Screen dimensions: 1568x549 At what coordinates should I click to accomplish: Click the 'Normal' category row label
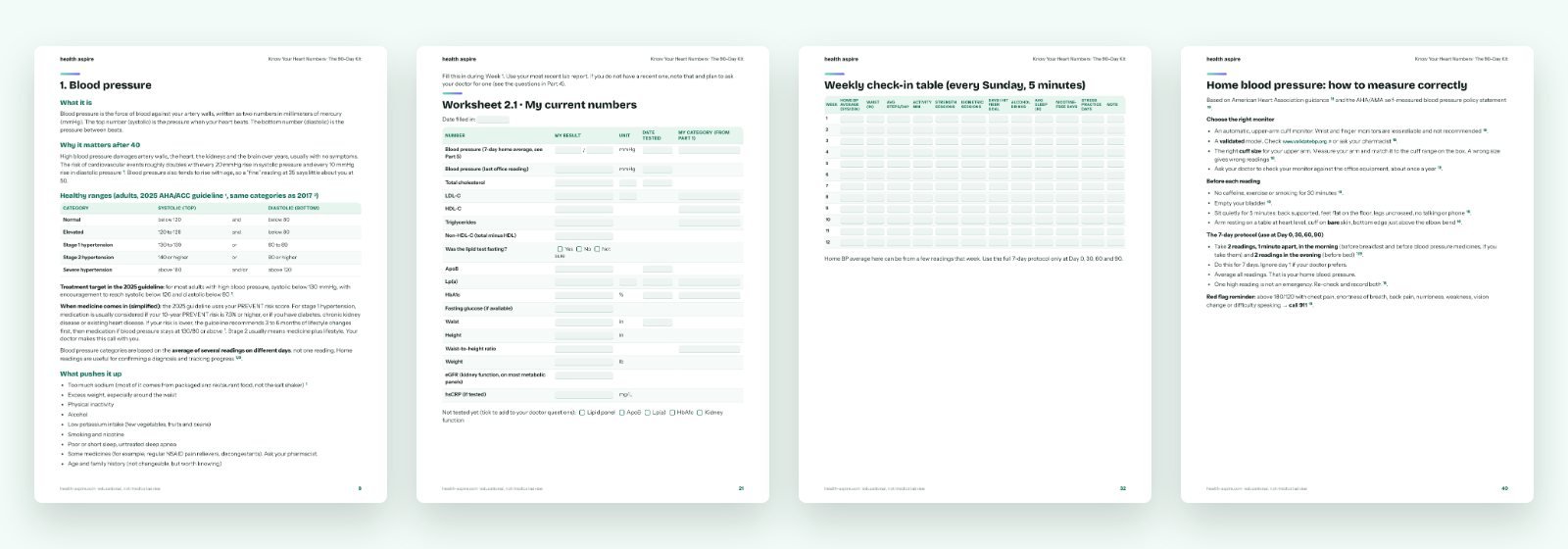click(73, 220)
